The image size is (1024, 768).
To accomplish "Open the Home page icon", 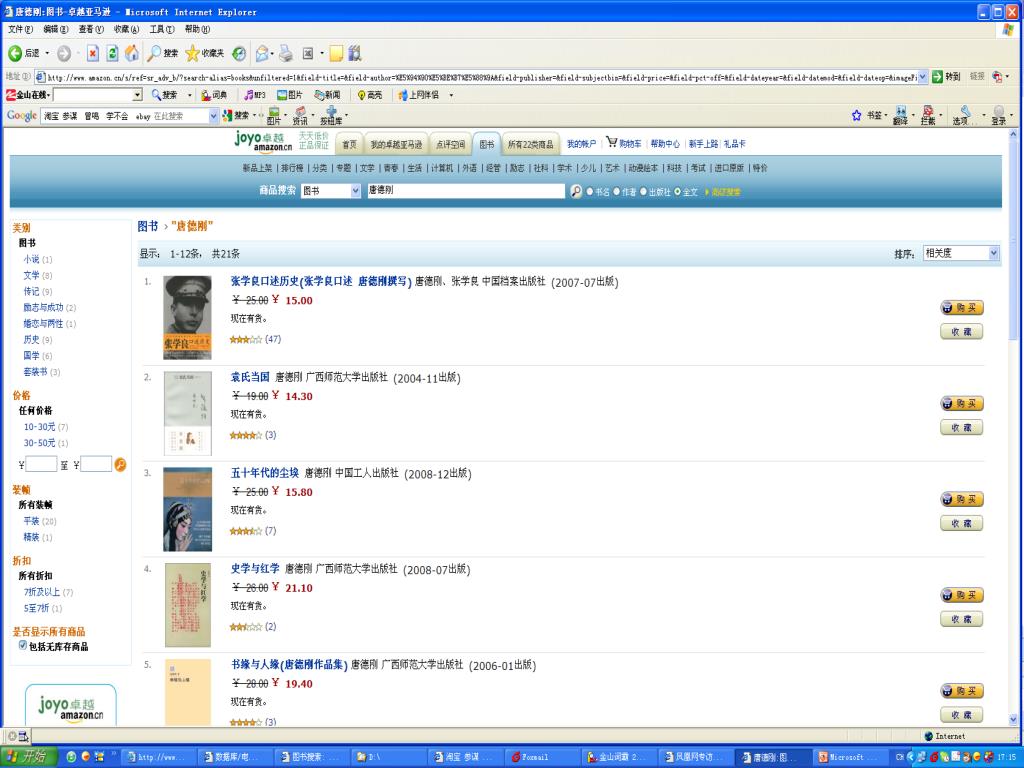I will [132, 53].
